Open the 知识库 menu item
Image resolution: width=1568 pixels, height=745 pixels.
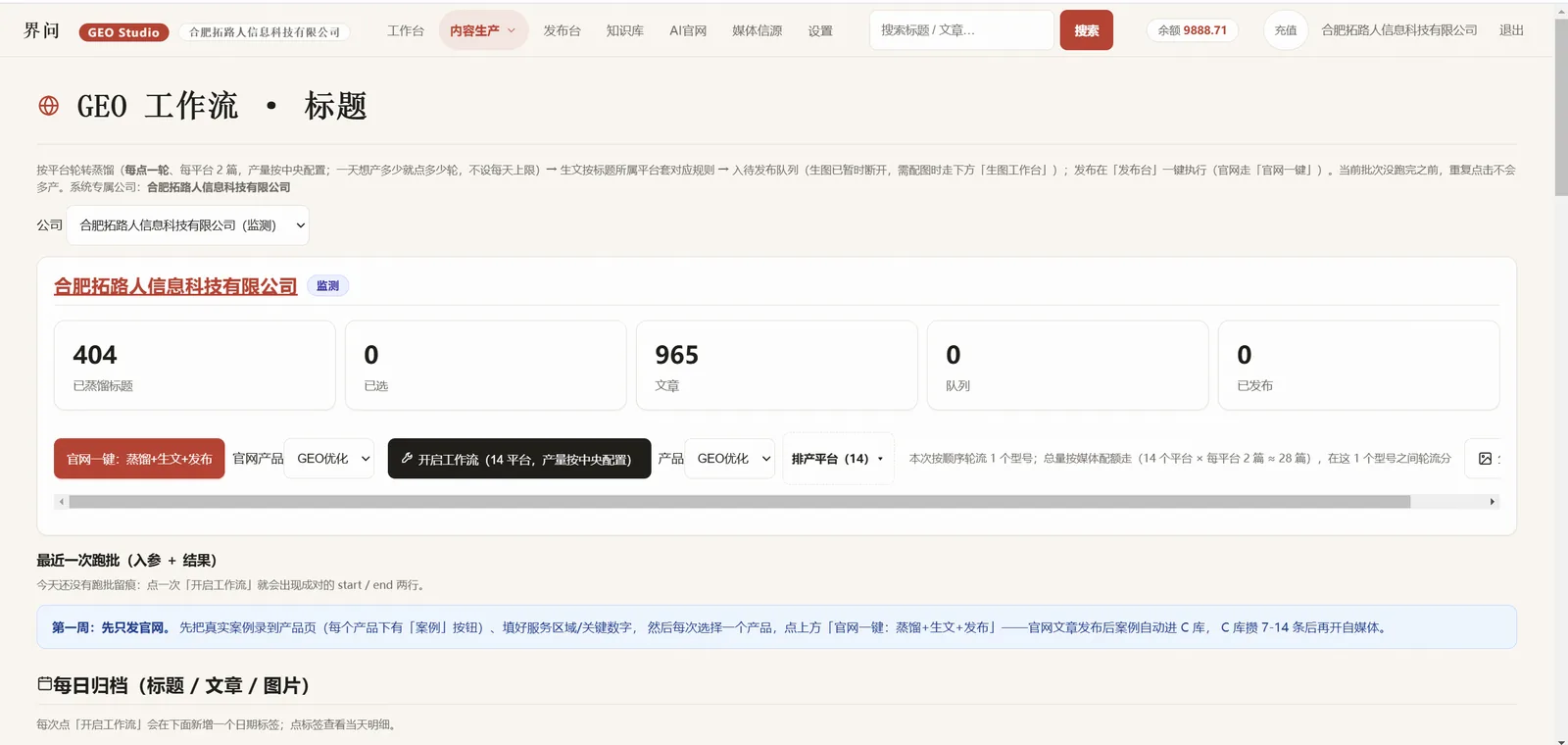(x=625, y=30)
